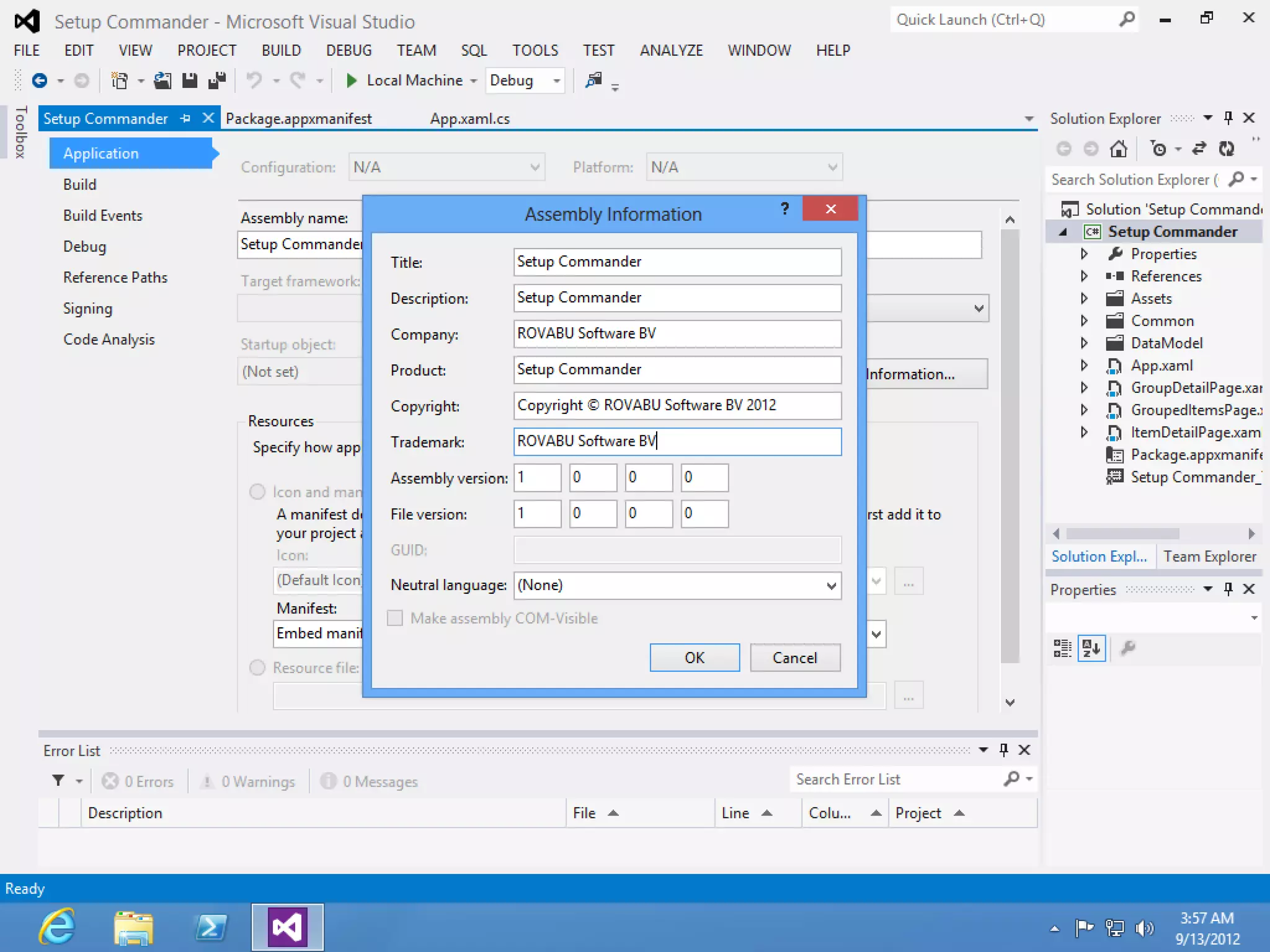Image resolution: width=1270 pixels, height=952 pixels.
Task: Click the Cancel button in the dialog
Action: (x=795, y=658)
